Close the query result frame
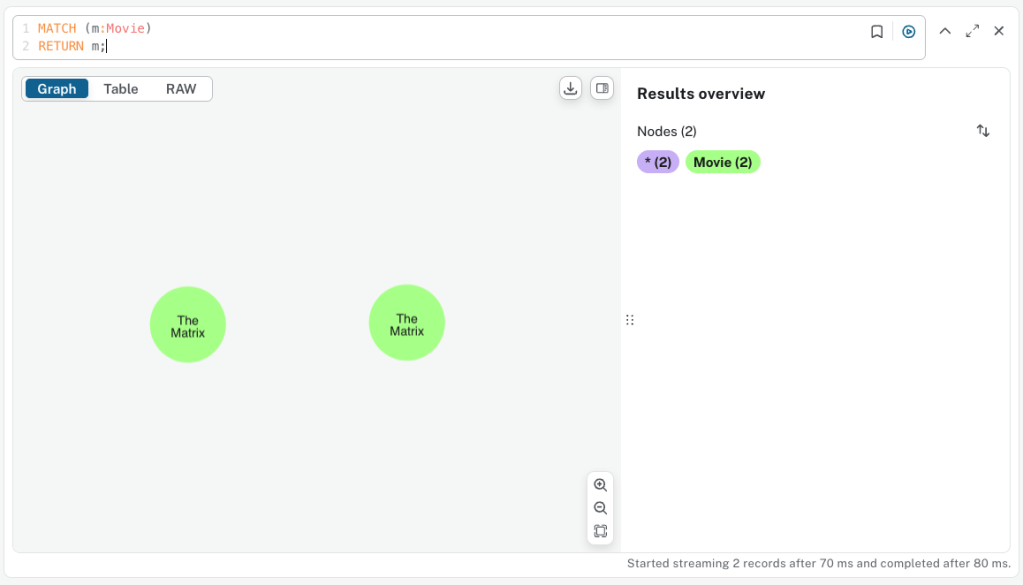This screenshot has height=585, width=1023. (998, 31)
